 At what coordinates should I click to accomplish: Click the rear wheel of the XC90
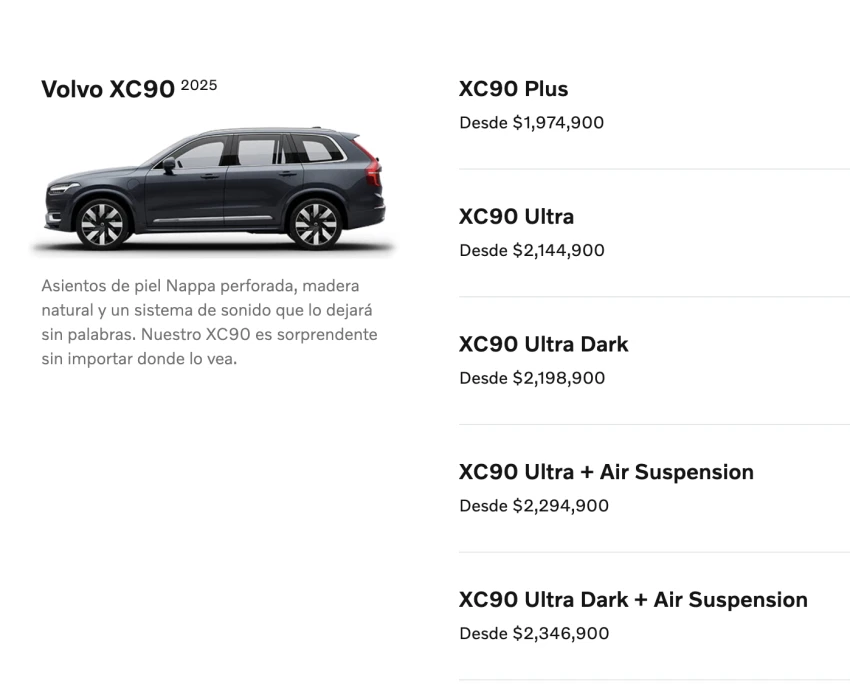(315, 223)
